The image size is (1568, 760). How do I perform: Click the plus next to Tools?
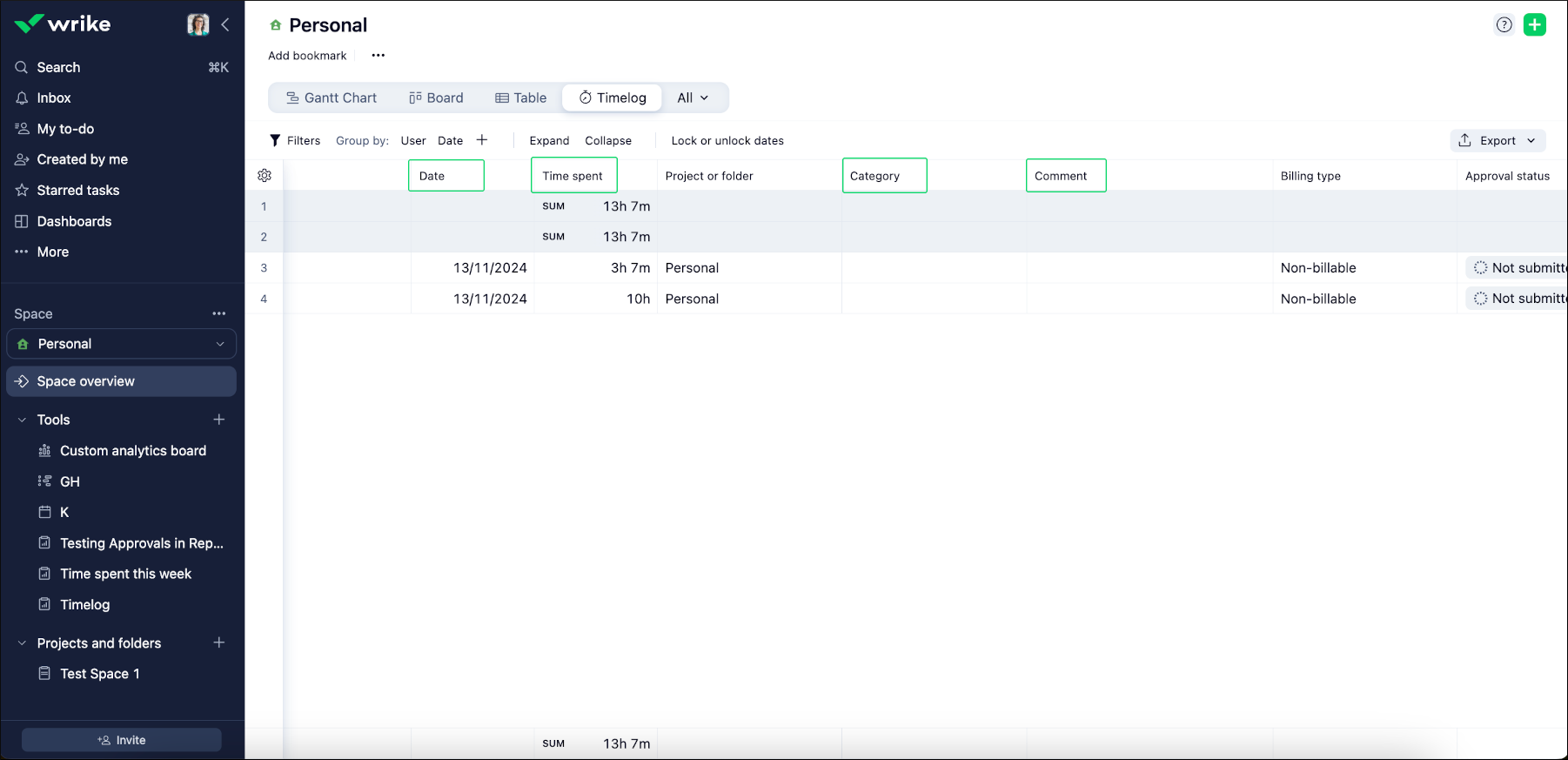pyautogui.click(x=219, y=420)
